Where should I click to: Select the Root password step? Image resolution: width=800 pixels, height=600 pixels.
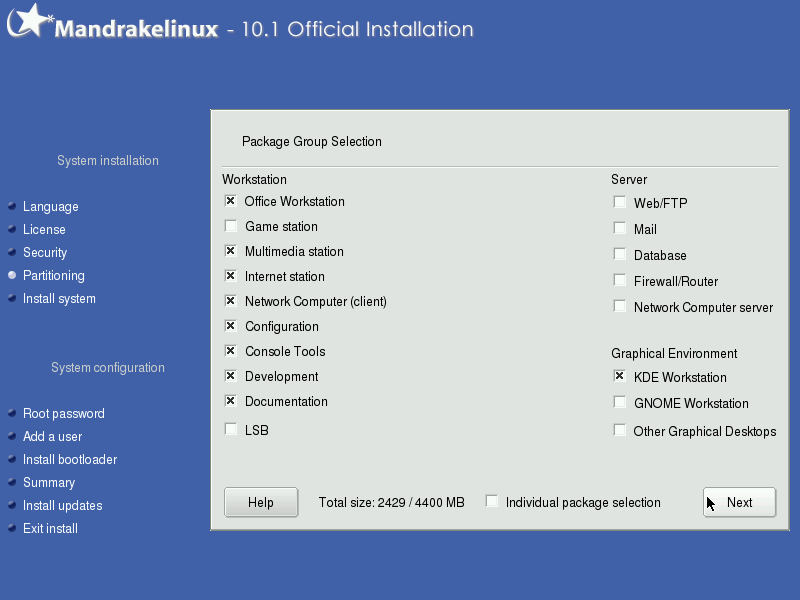(x=64, y=413)
